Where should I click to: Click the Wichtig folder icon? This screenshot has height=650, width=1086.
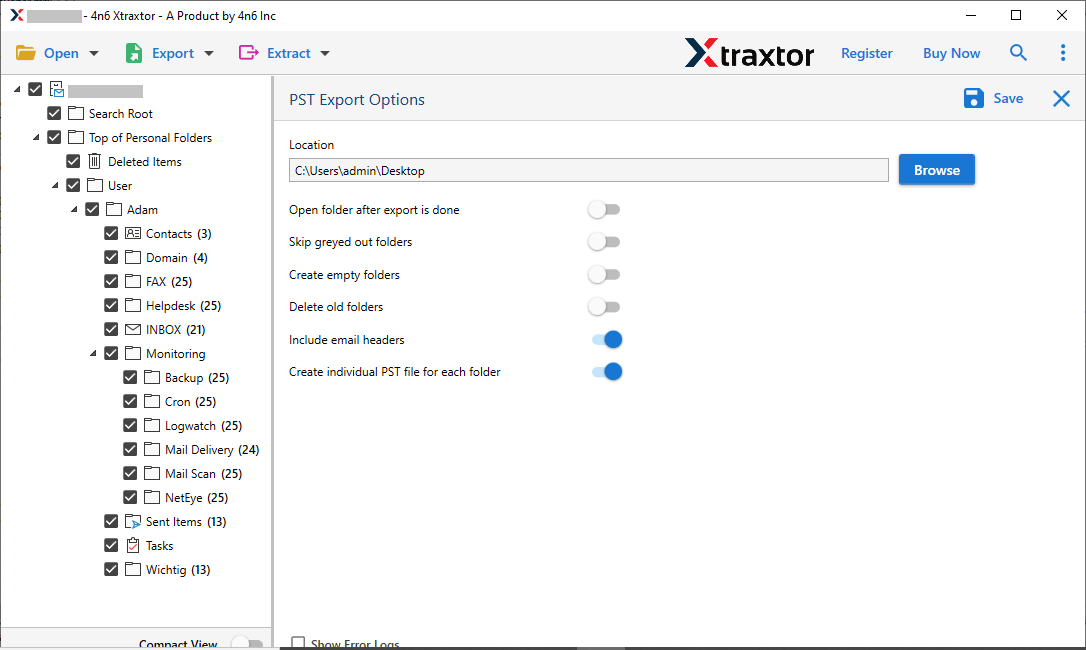coord(133,569)
